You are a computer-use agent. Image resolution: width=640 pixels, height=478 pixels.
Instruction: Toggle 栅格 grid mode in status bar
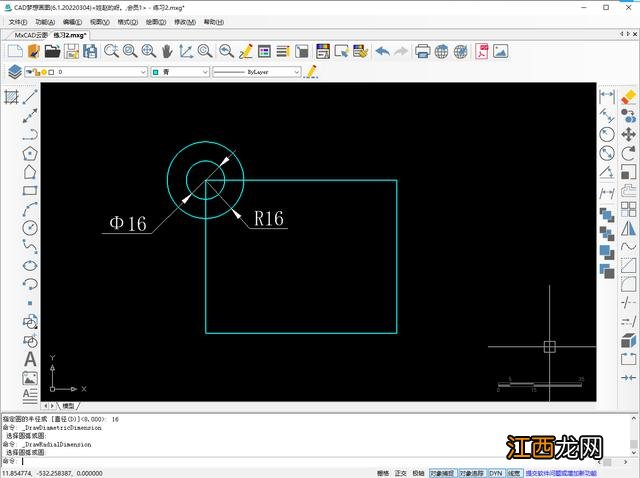tap(383, 473)
